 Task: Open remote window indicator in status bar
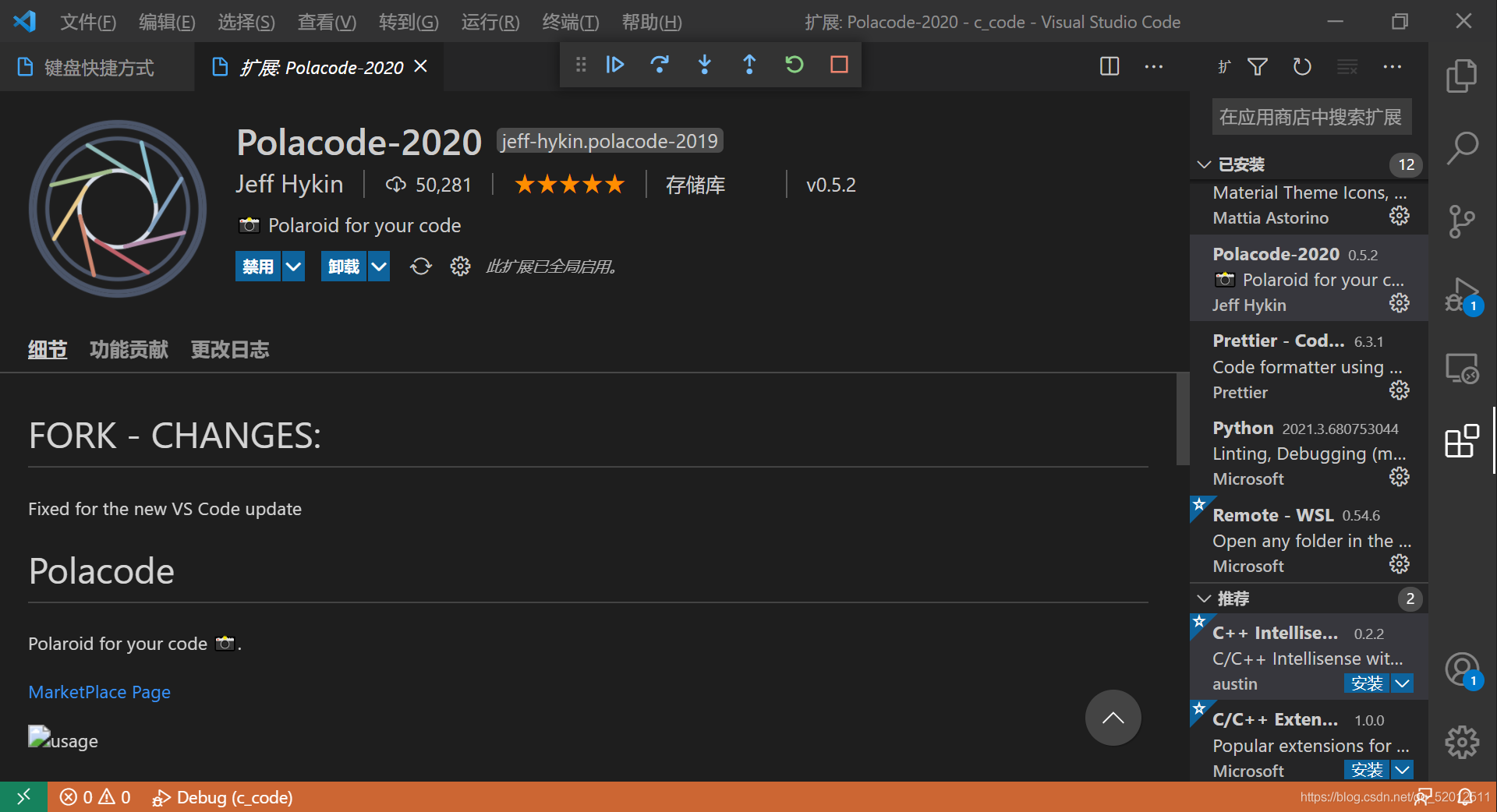click(23, 796)
